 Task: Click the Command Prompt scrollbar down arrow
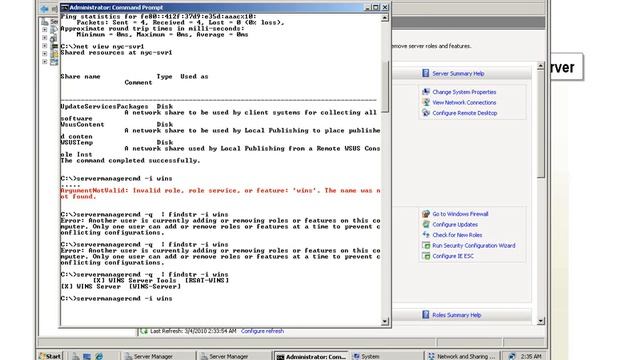(384, 322)
